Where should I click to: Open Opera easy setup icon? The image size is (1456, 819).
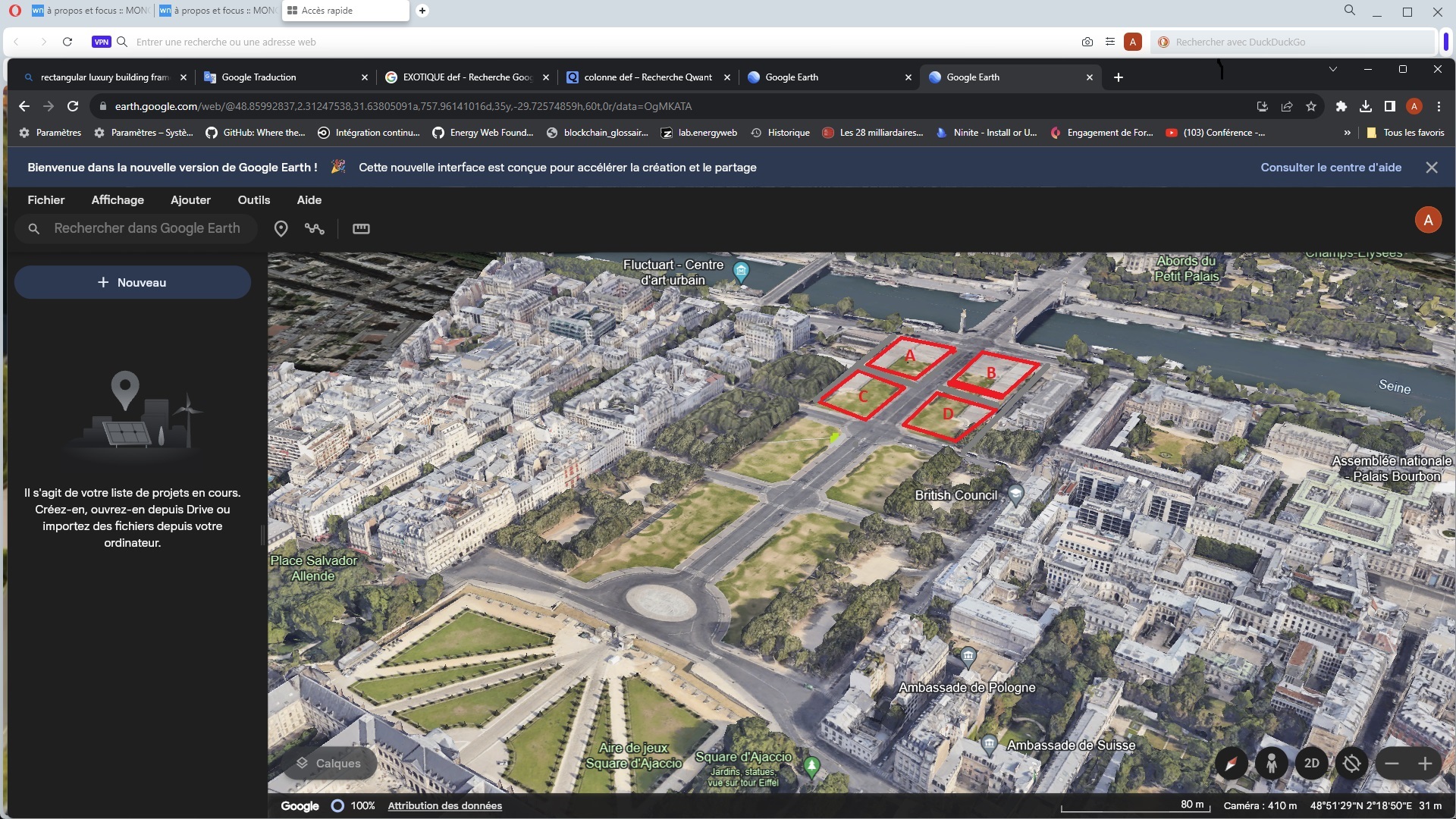[x=1110, y=42]
